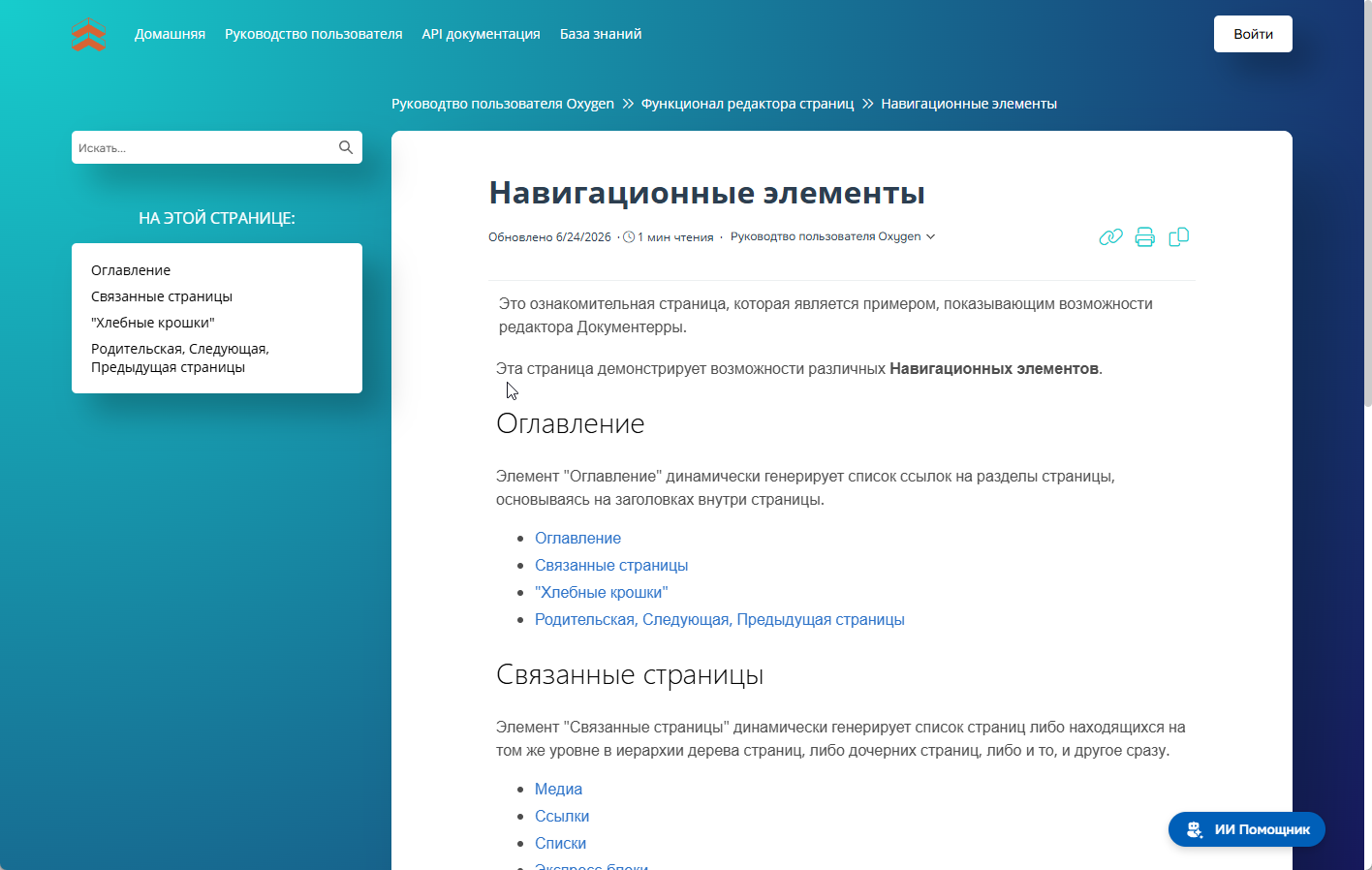The width and height of the screenshot is (1372, 870).
Task: Open the ИИ Помощник chat button
Action: (x=1246, y=829)
